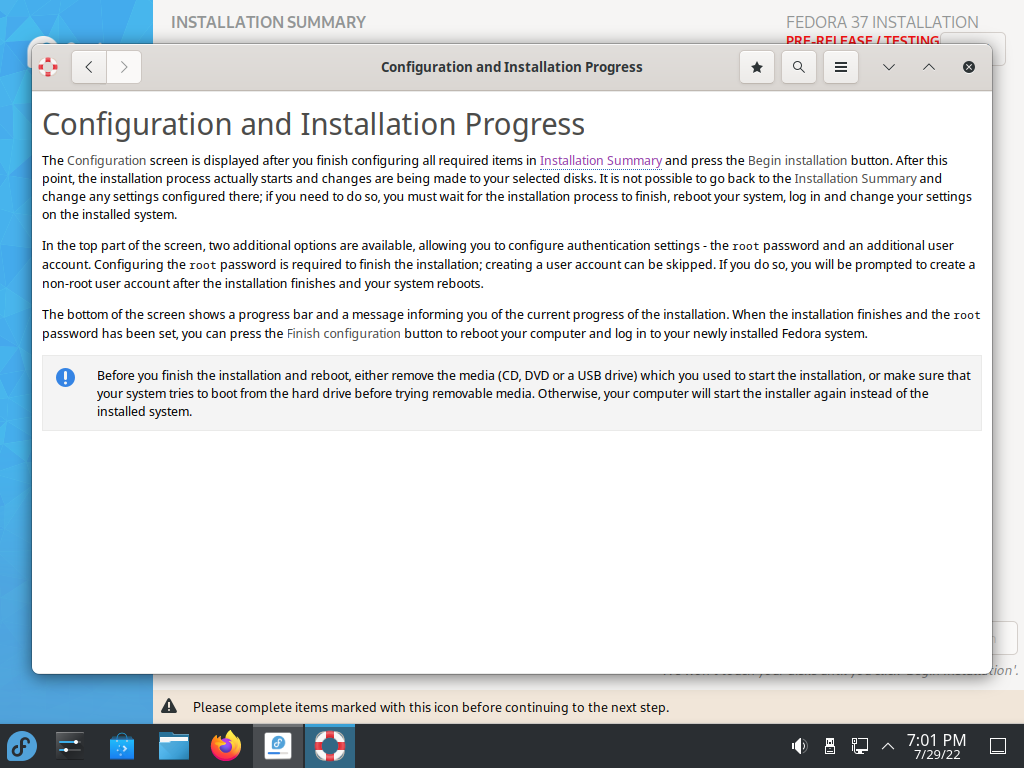Open the help viewer hamburger menu
Screen dimensions: 1024x768
pos(841,67)
